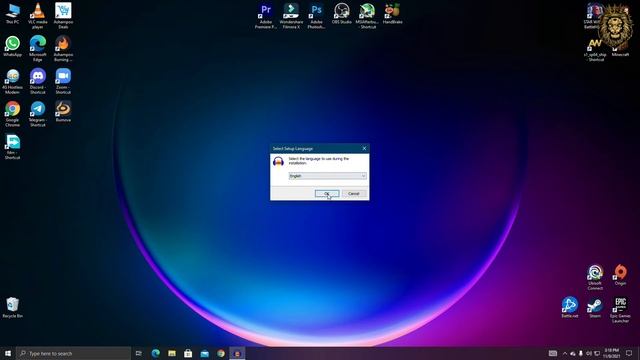The image size is (640, 360).
Task: Open Microsoft Edge desktop shortcut
Action: 38,48
